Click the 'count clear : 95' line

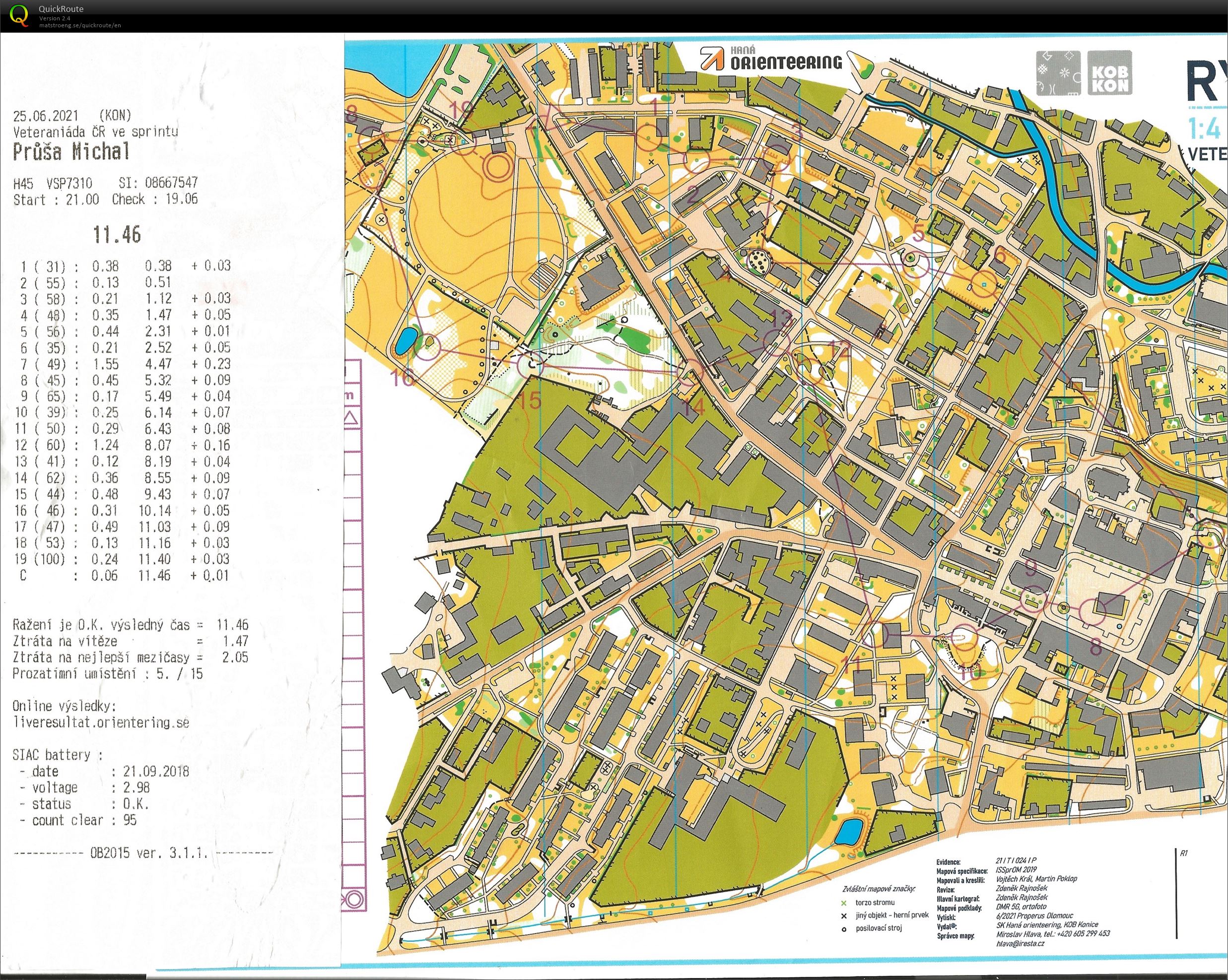(x=78, y=821)
